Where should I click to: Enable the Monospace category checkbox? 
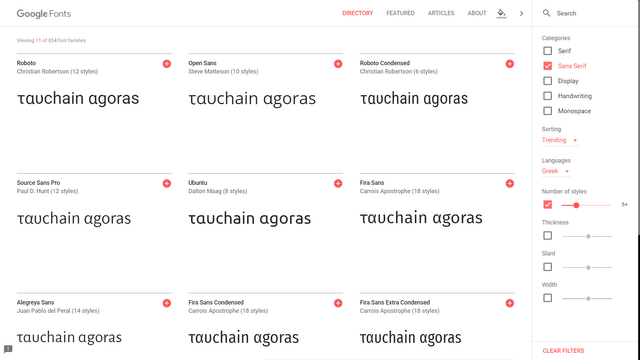547,111
